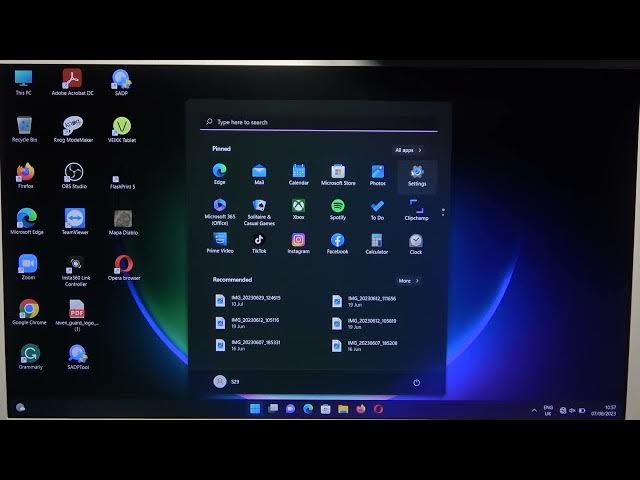The width and height of the screenshot is (640, 480).
Task: Click the Type here to search field
Action: point(318,122)
